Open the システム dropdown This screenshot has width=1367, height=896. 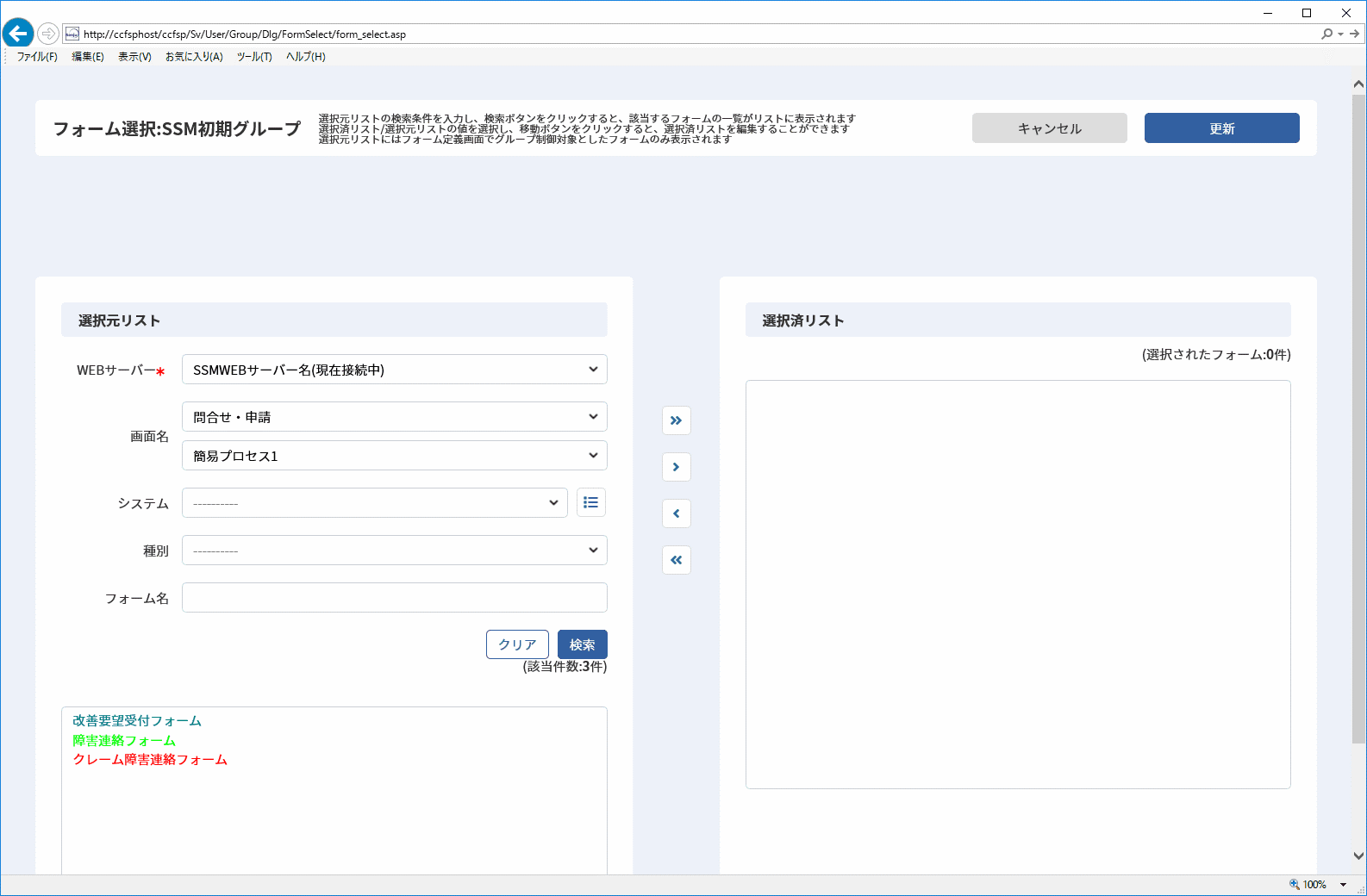pyautogui.click(x=375, y=503)
